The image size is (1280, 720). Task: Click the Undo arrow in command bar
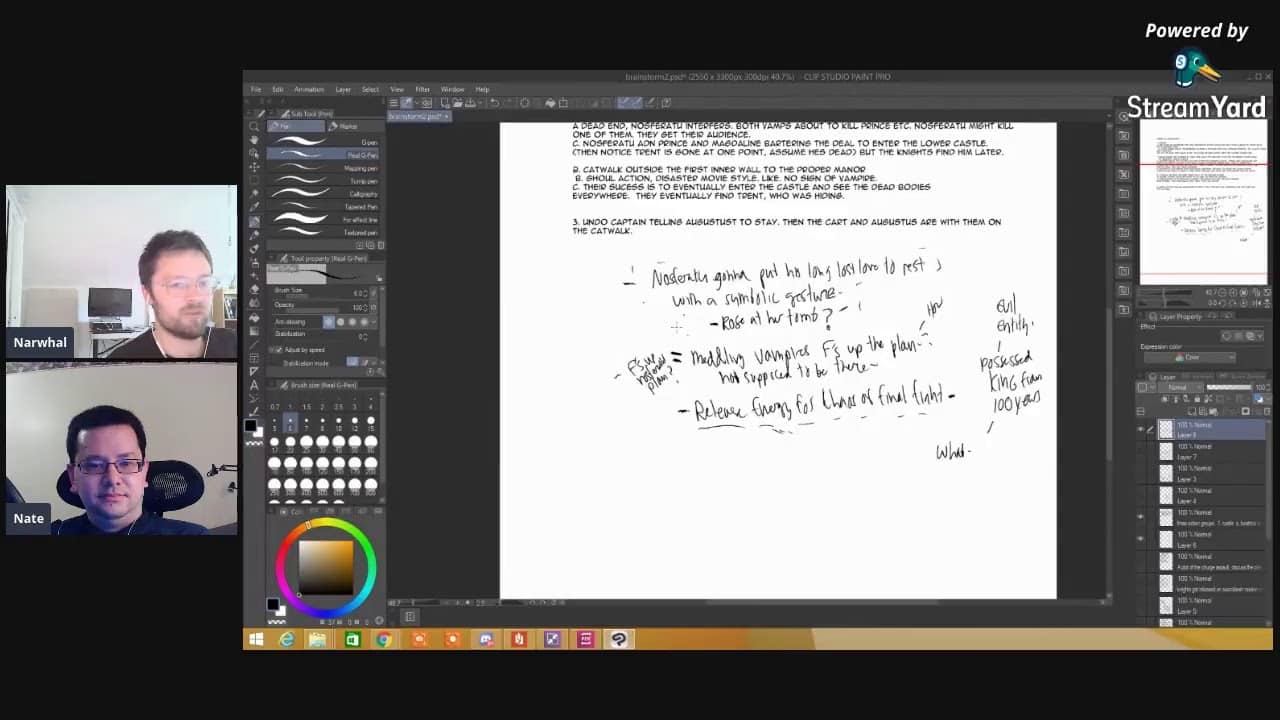coord(494,103)
